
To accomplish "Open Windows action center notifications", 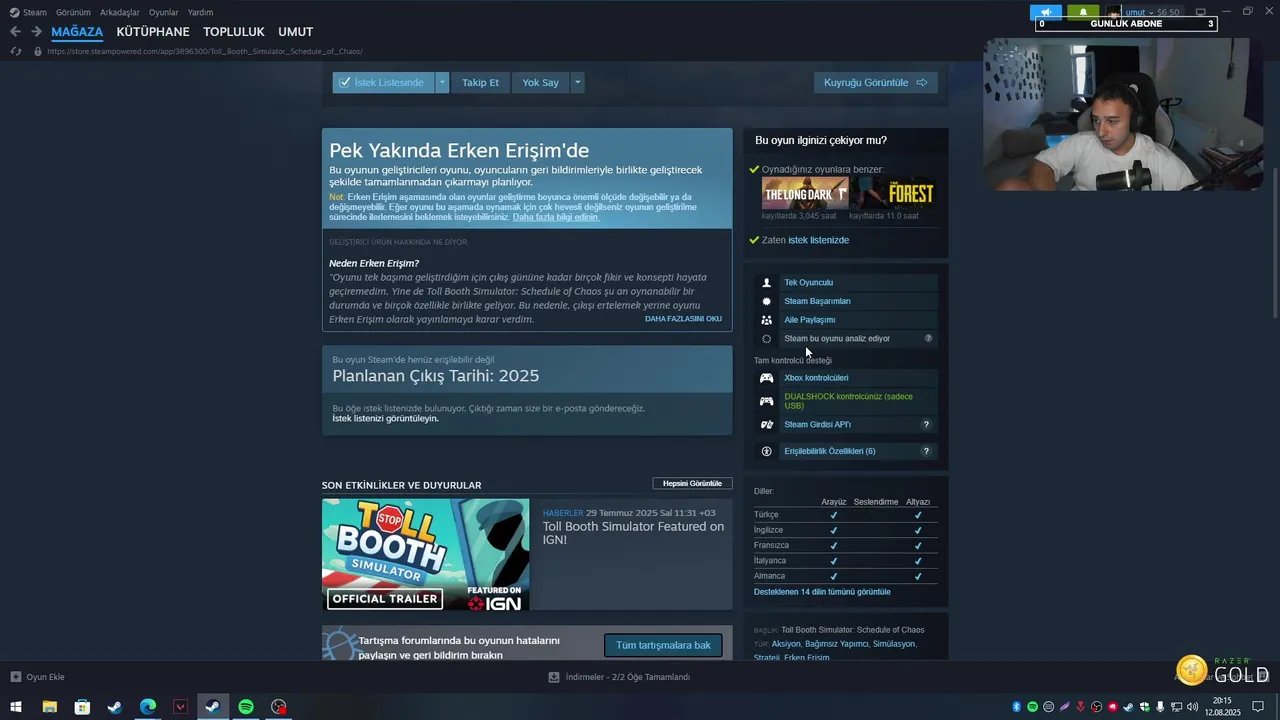I will [x=1258, y=707].
